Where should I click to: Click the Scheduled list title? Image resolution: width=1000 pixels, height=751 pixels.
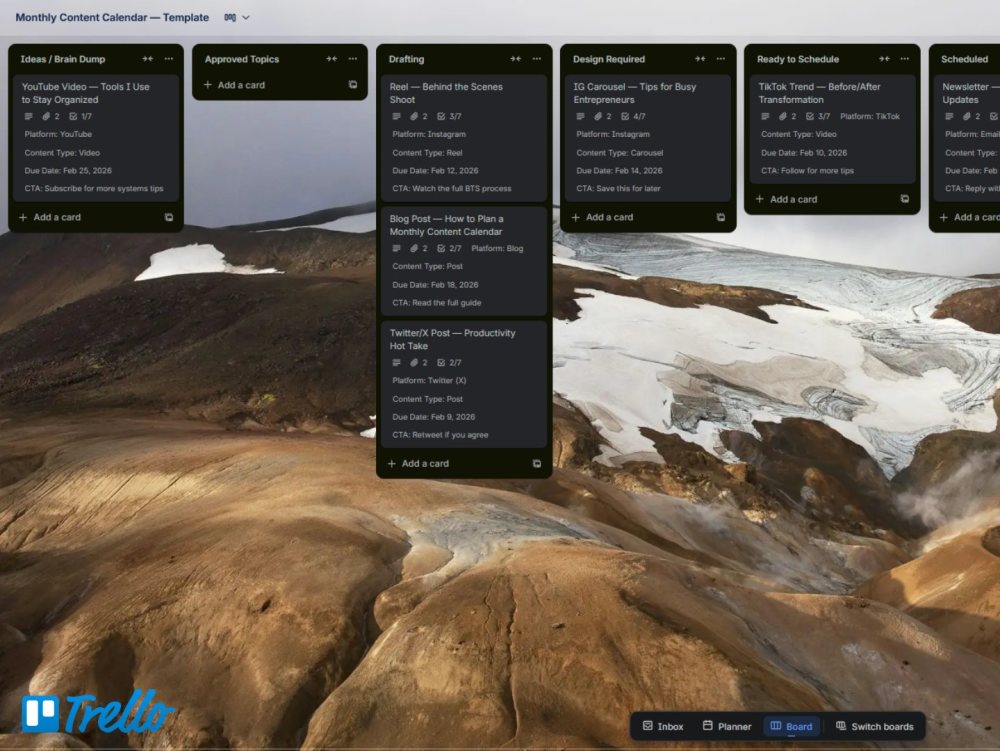coord(964,59)
